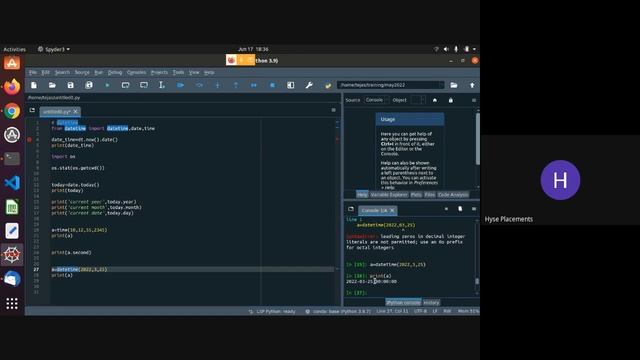Step into function debug icon
The height and width of the screenshot is (360, 640).
[x=218, y=85]
